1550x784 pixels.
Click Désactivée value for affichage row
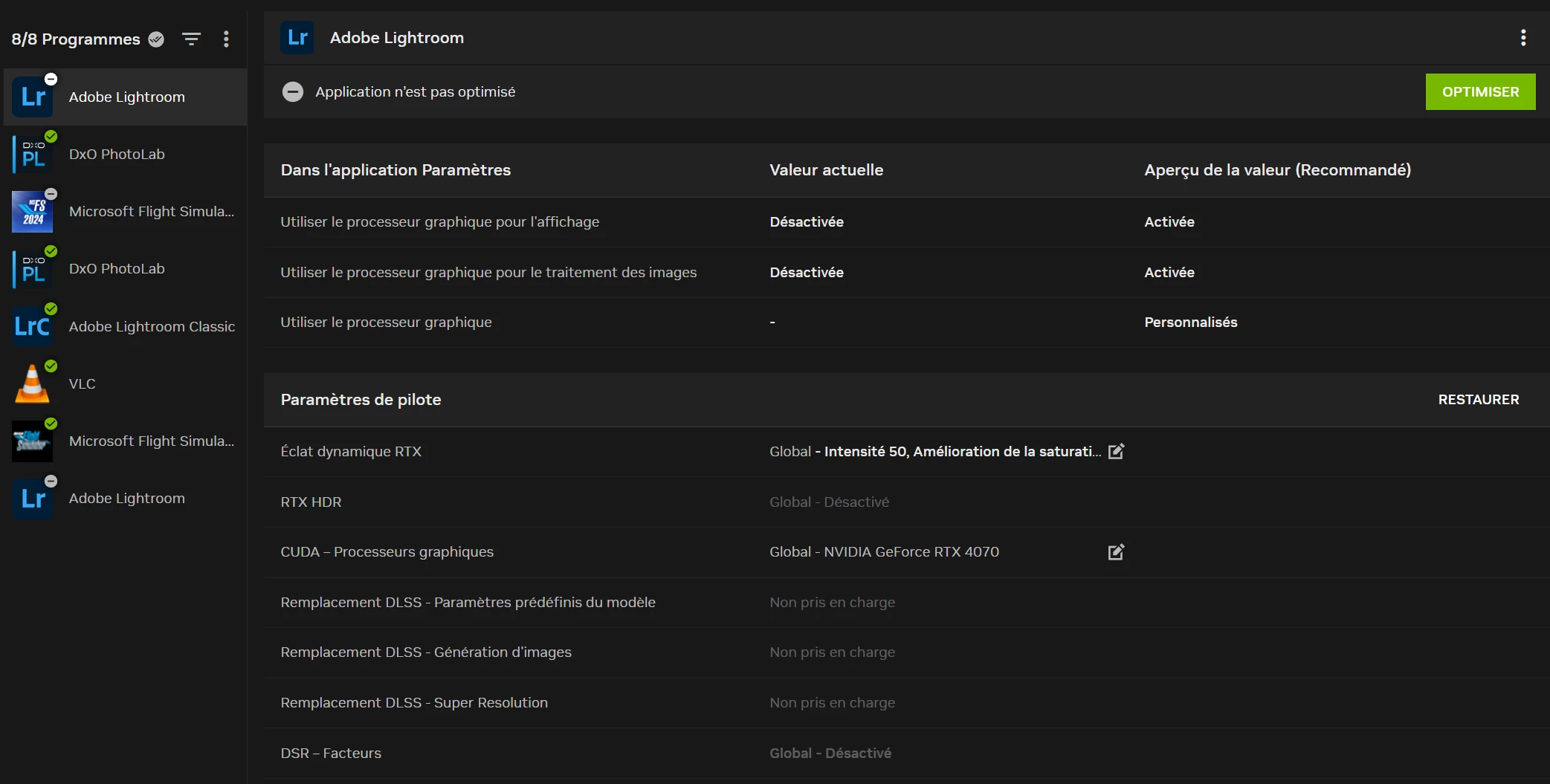click(x=807, y=221)
